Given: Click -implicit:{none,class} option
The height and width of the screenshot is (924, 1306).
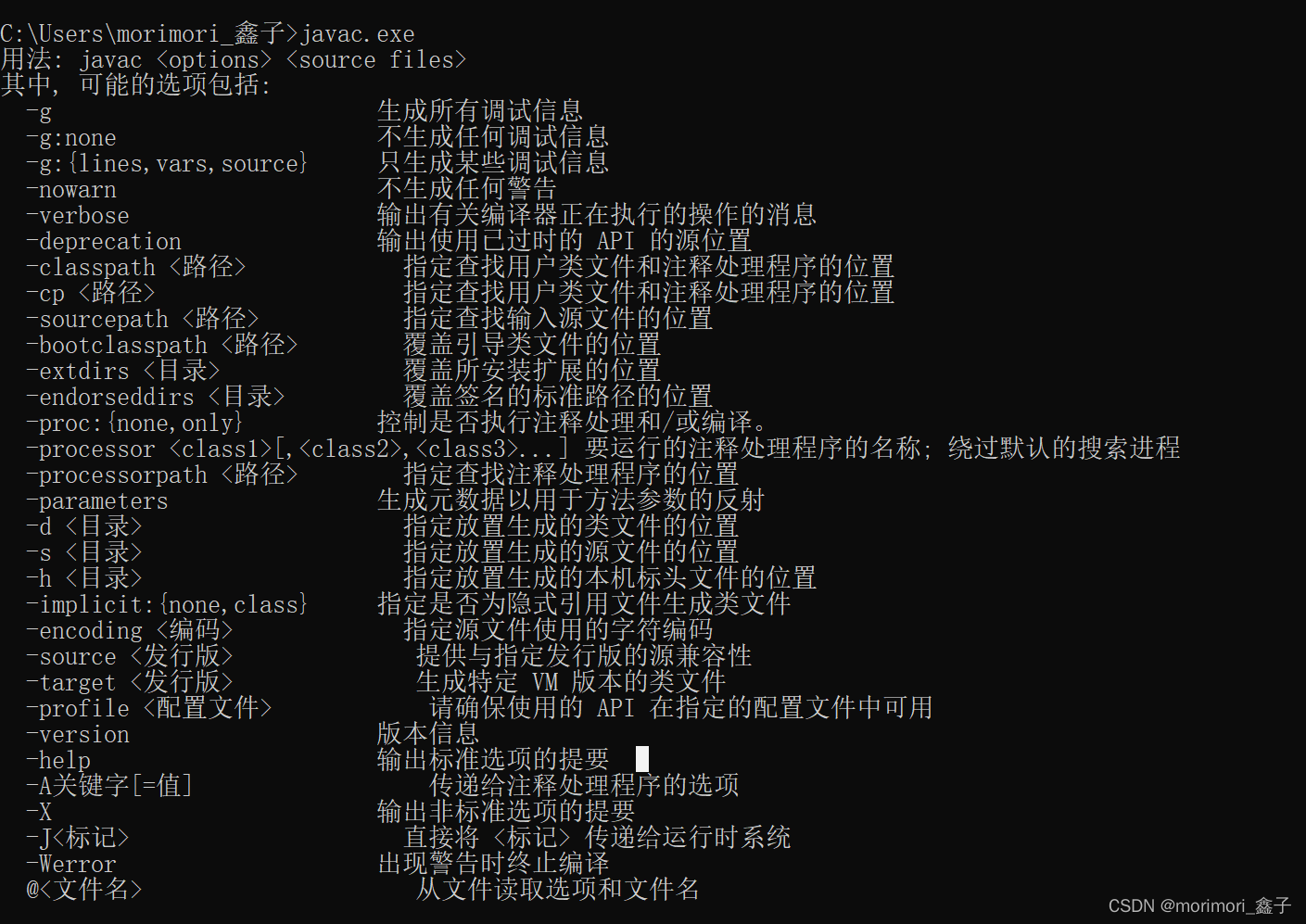Looking at the screenshot, I should point(167,605).
